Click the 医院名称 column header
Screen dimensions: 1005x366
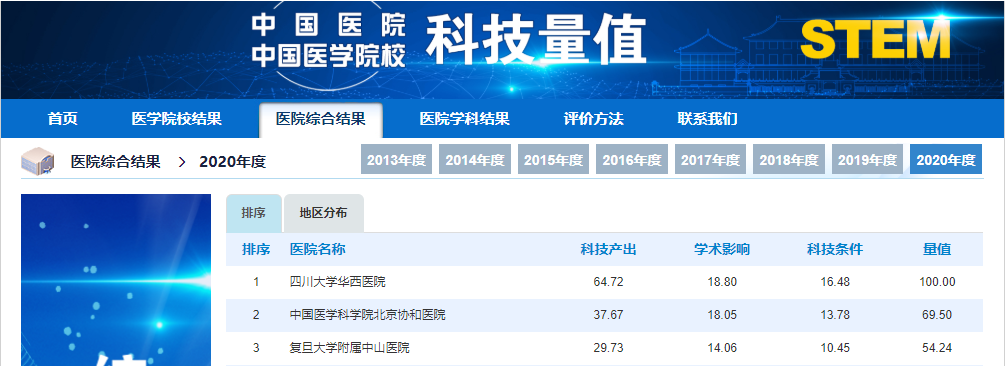318,249
